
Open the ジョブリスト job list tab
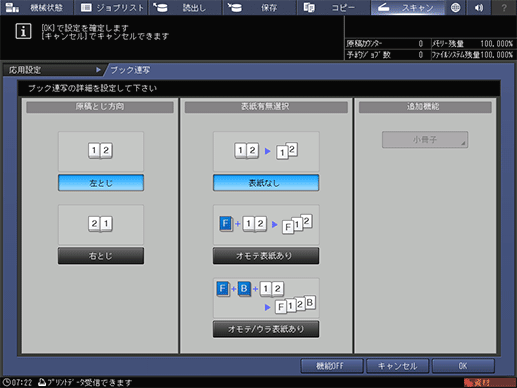click(111, 7)
